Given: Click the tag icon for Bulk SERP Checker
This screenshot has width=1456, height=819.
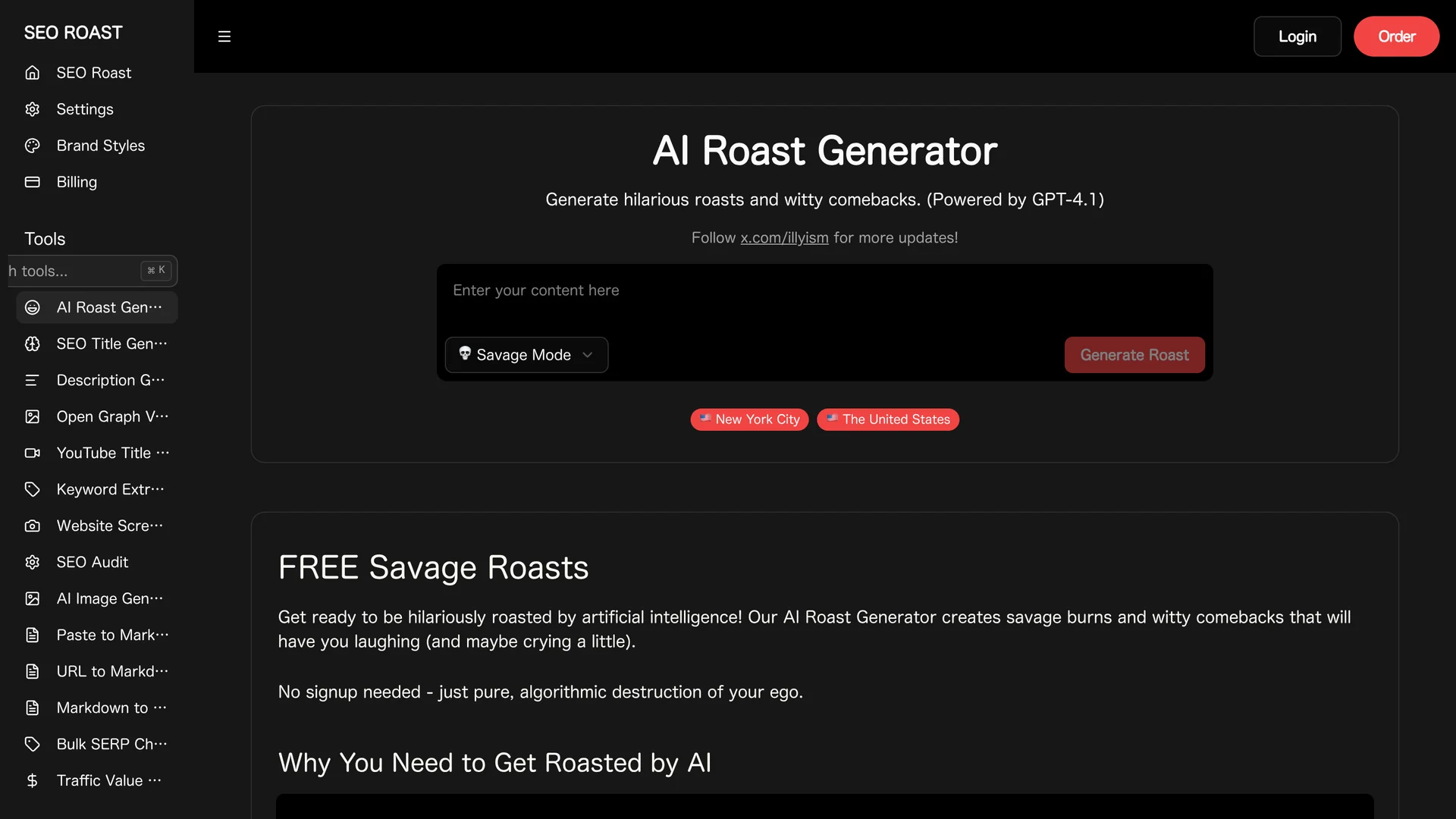Looking at the screenshot, I should [x=32, y=744].
